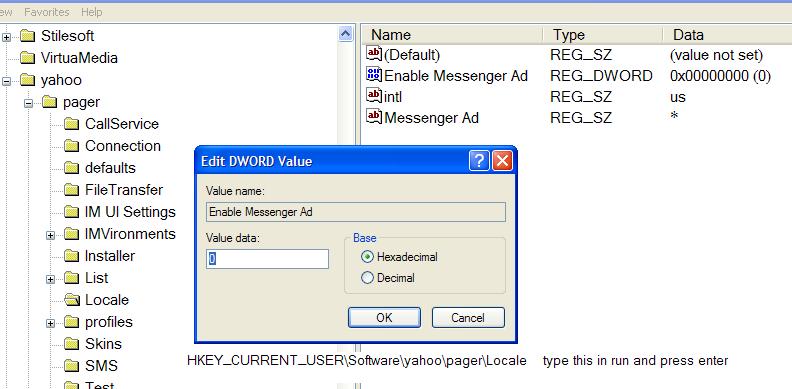Cancel the Edit DWORD Value dialog

[x=468, y=318]
